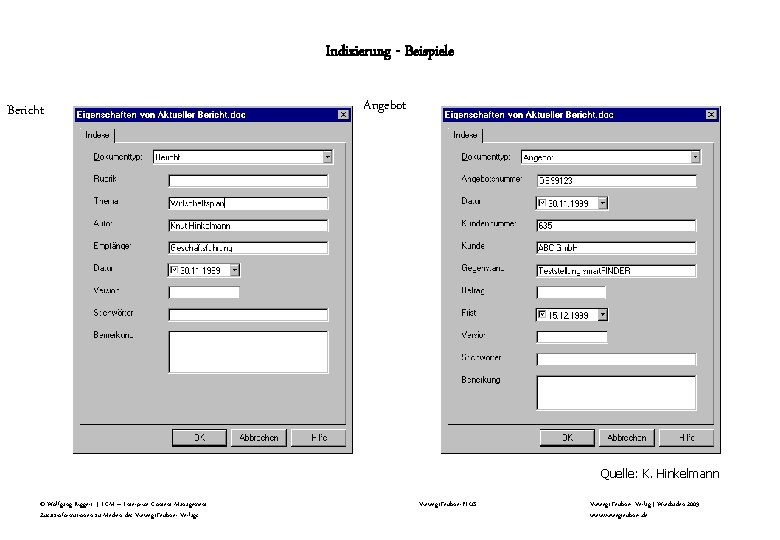Select Index tab in Bericht dialog

[x=98, y=135]
